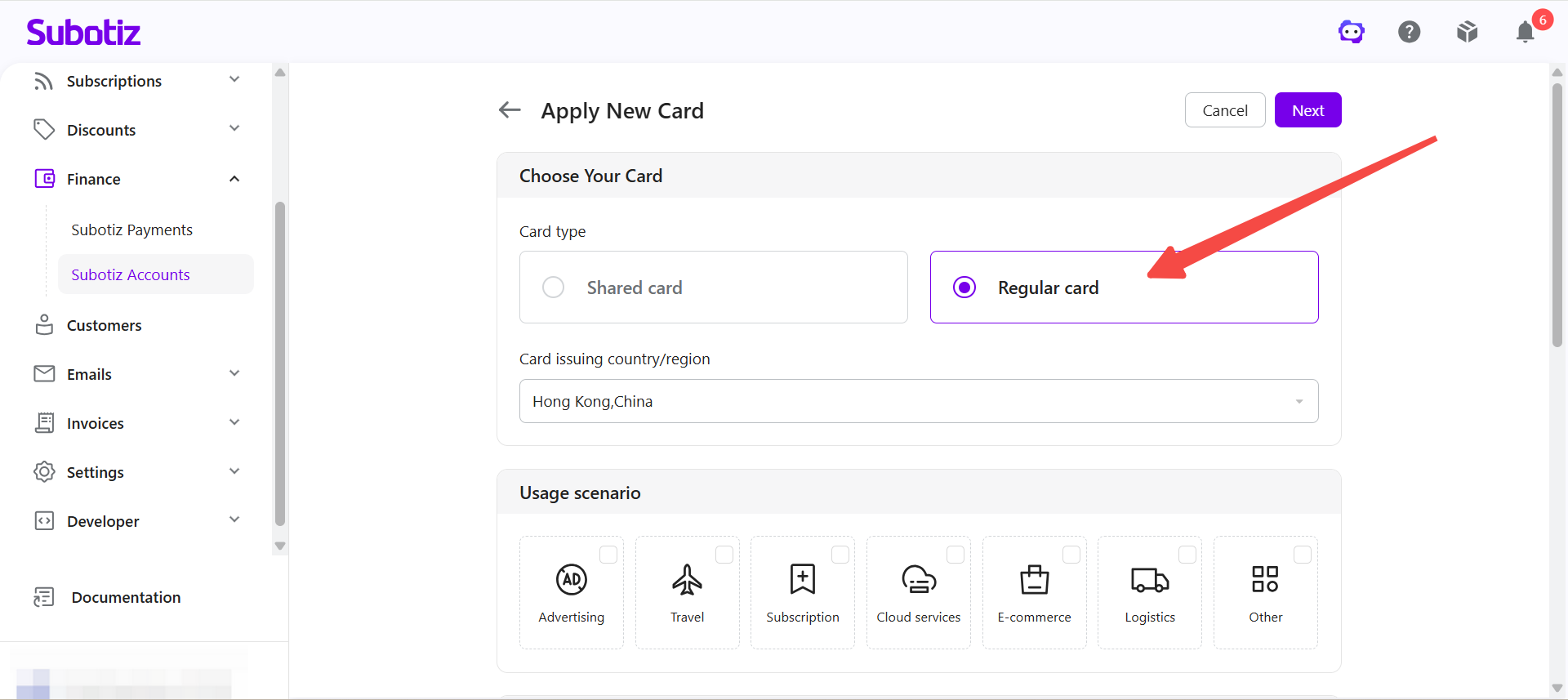This screenshot has height=700, width=1568.
Task: Click the Discounts tag icon
Action: pyautogui.click(x=44, y=130)
